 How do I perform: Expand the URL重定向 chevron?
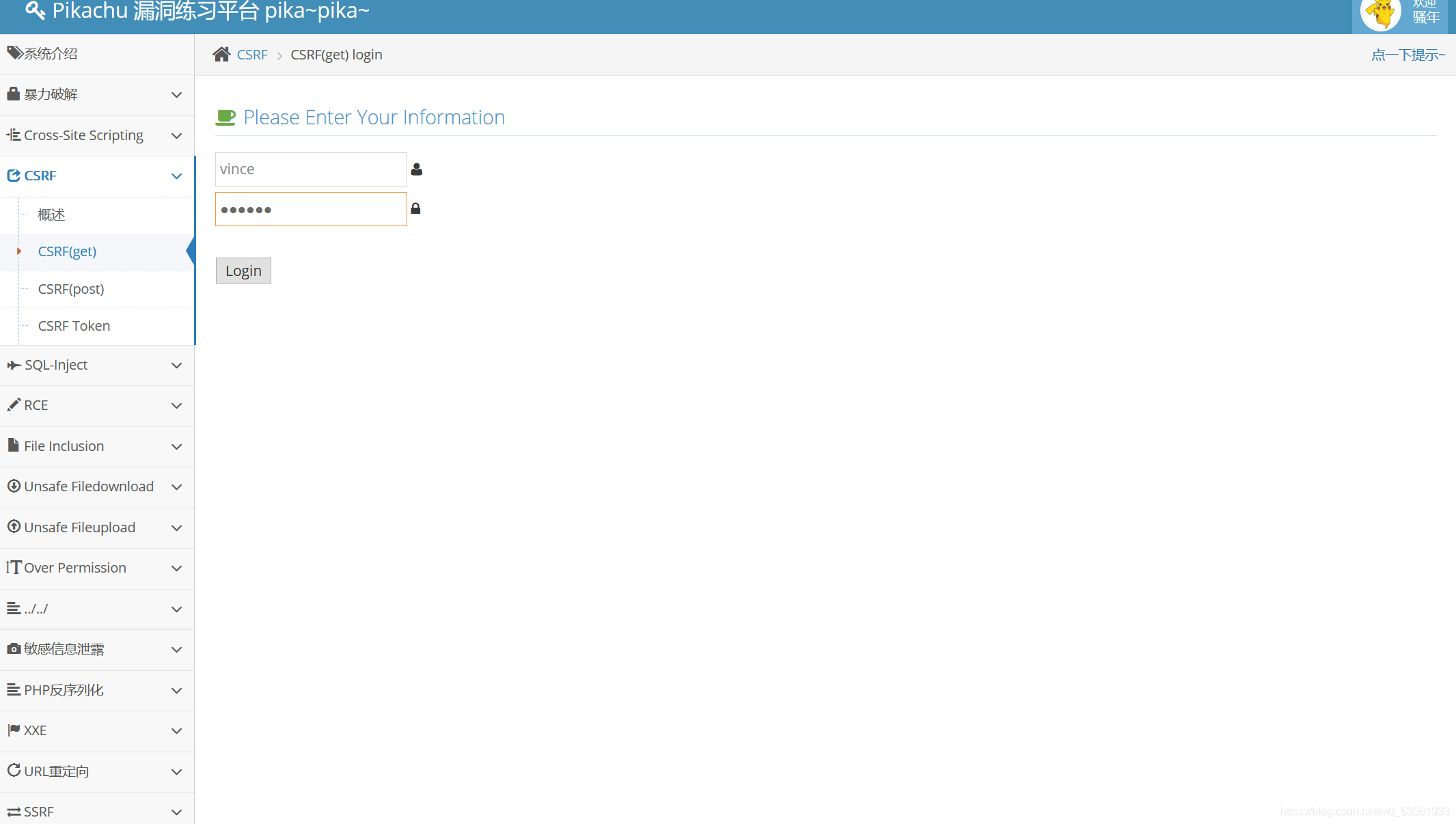pyautogui.click(x=176, y=771)
